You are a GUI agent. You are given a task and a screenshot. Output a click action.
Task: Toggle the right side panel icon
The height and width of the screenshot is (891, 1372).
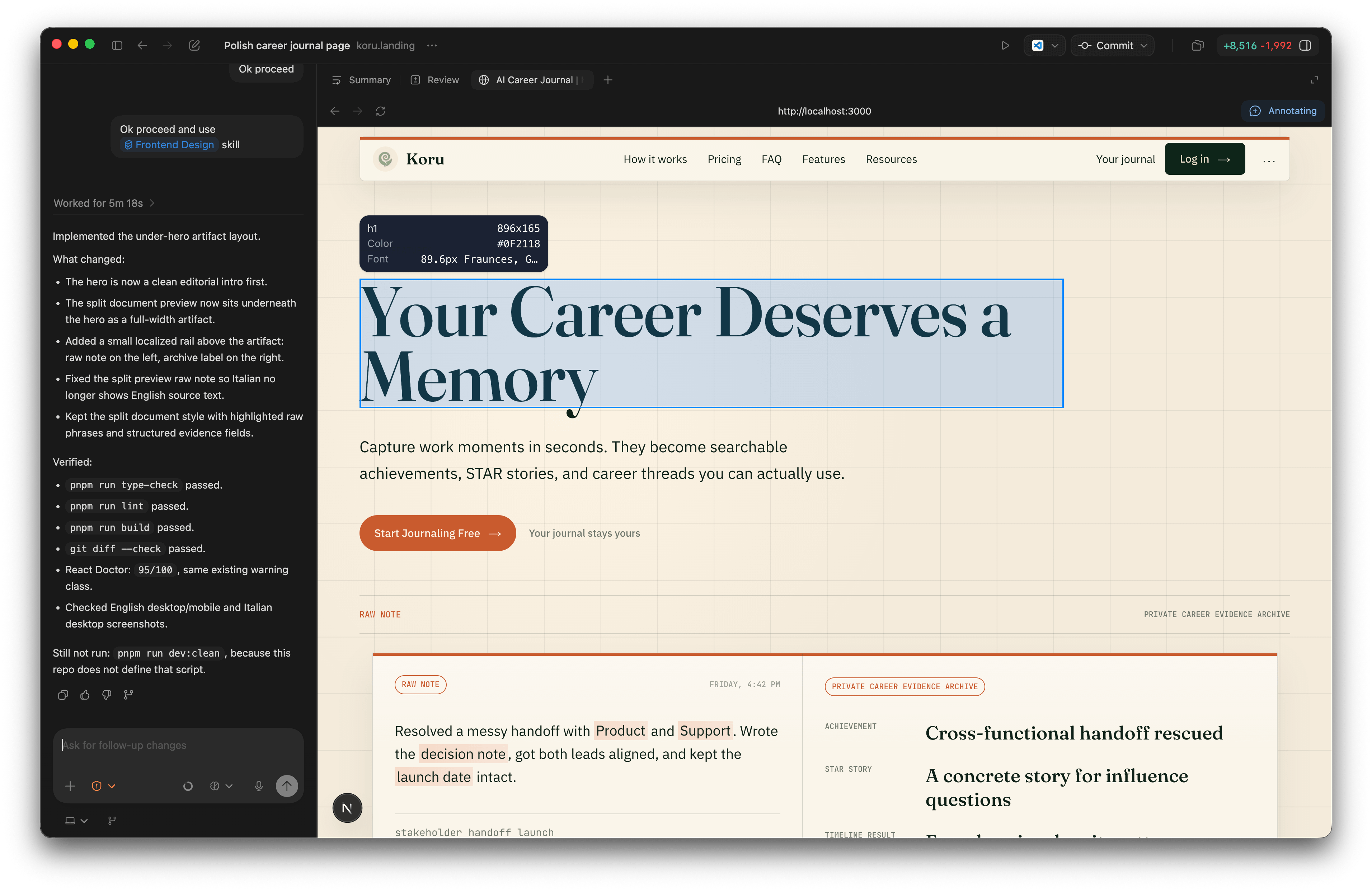click(x=1306, y=46)
